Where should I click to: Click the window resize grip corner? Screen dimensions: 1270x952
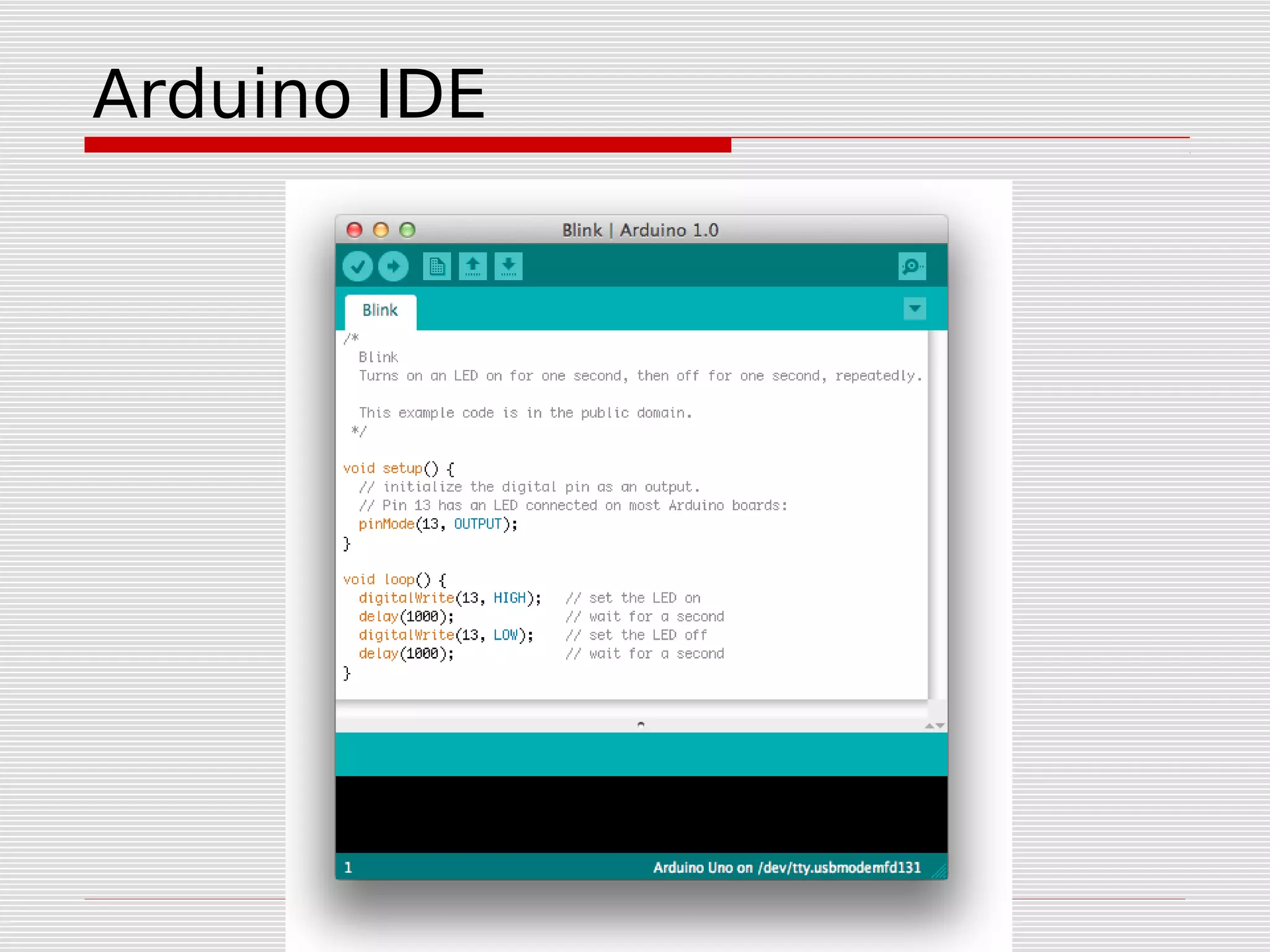[x=939, y=871]
